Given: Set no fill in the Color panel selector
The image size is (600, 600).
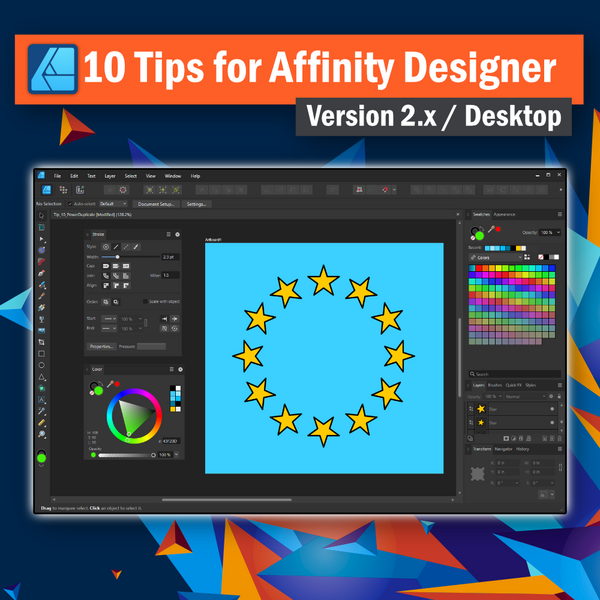Looking at the screenshot, I should click(92, 393).
